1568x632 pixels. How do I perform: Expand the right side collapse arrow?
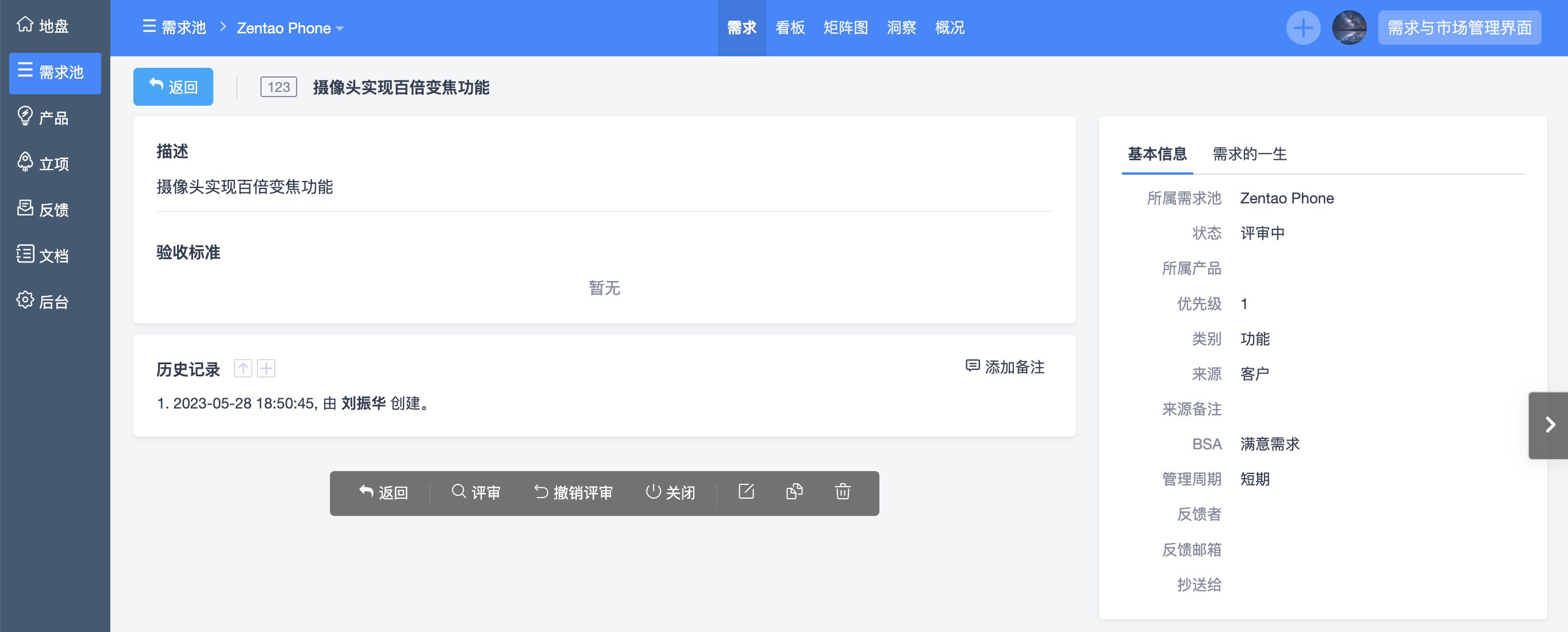1549,425
